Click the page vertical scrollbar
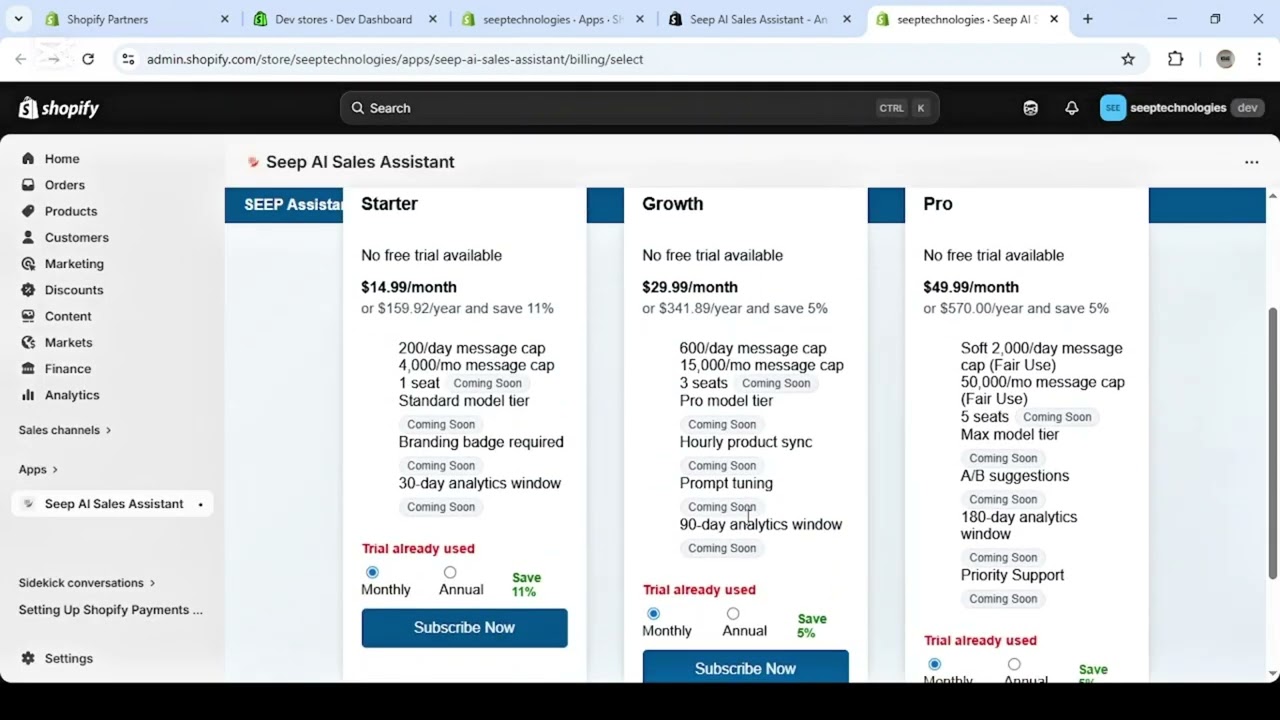This screenshot has width=1280, height=720. coord(1272,443)
